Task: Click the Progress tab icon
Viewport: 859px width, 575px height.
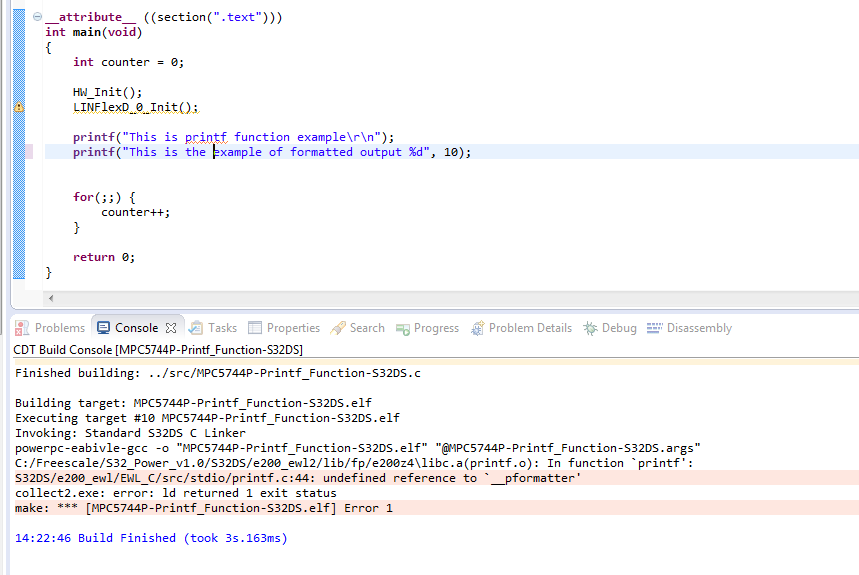Action: [x=403, y=329]
